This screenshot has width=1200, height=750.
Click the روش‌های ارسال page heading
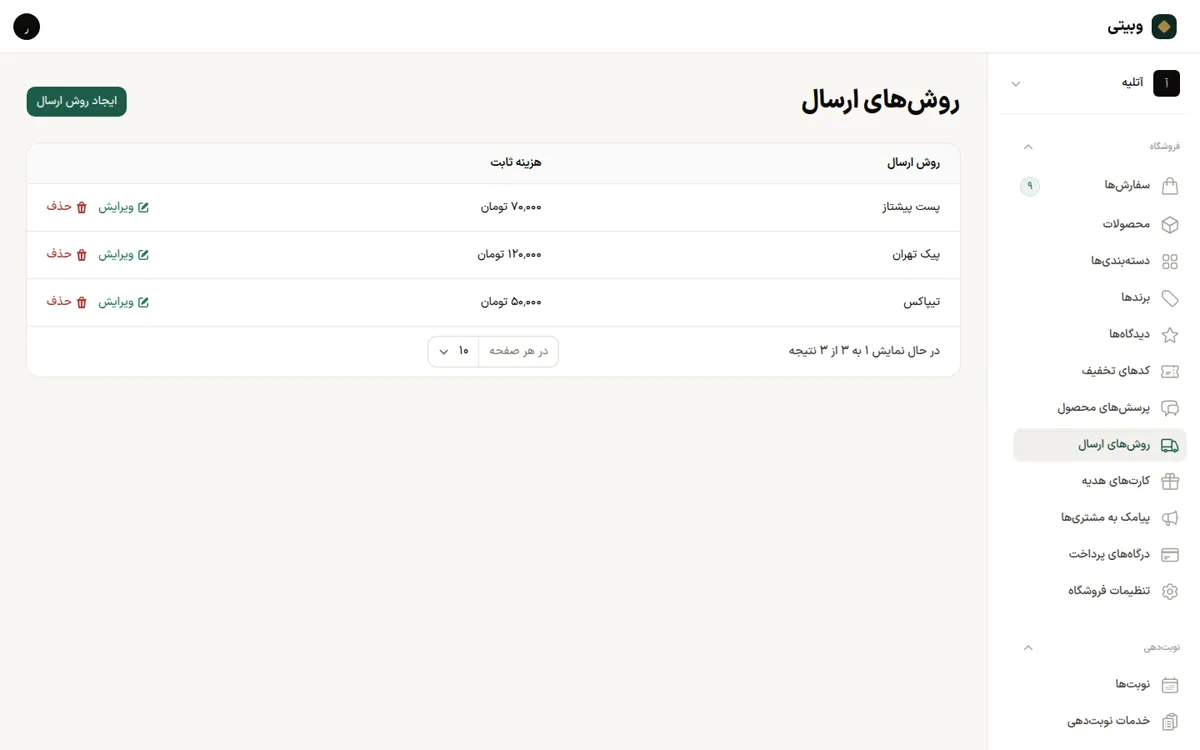click(x=881, y=101)
